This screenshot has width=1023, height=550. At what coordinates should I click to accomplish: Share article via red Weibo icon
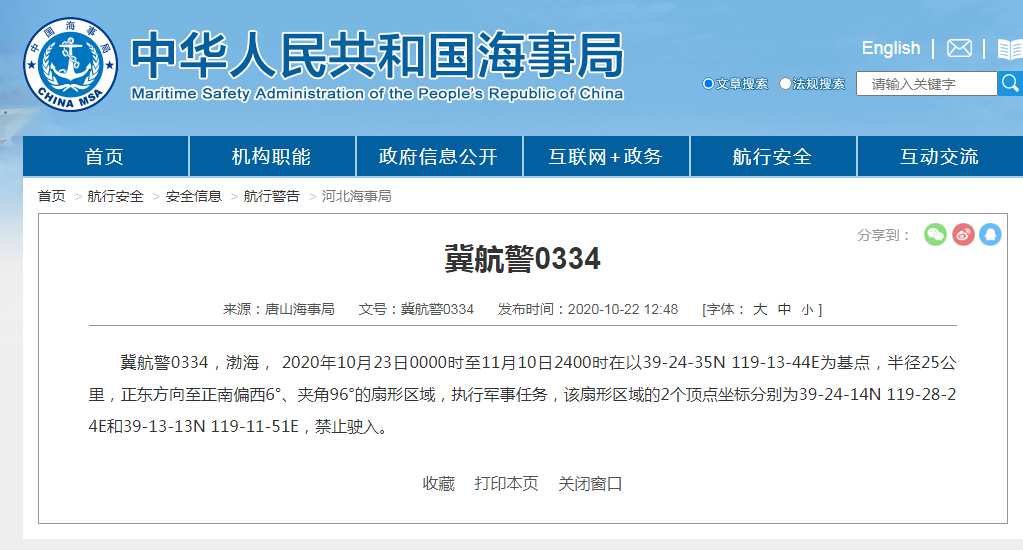(x=963, y=235)
